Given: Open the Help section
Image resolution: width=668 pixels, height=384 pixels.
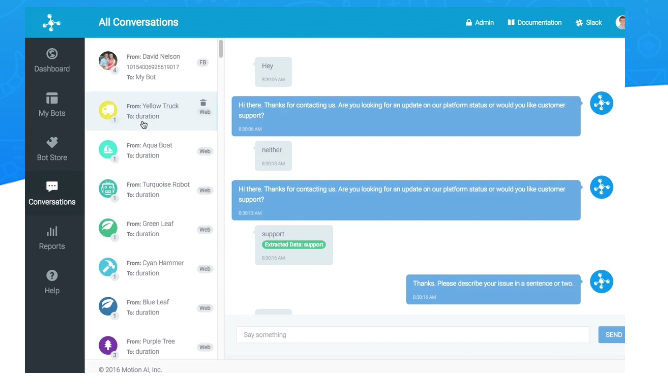Looking at the screenshot, I should pyautogui.click(x=52, y=282).
